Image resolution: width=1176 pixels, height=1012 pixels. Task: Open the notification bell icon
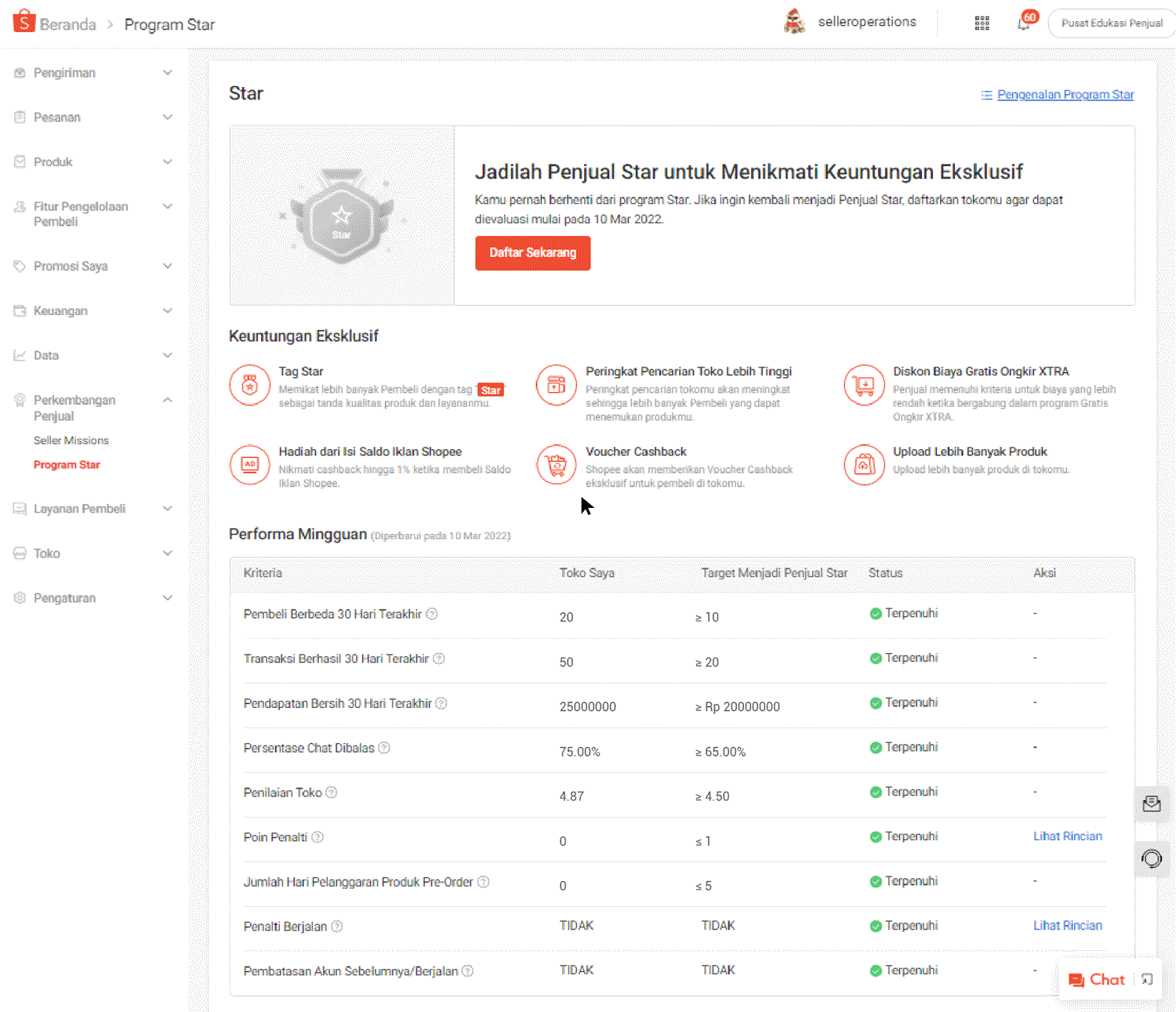tap(1024, 23)
